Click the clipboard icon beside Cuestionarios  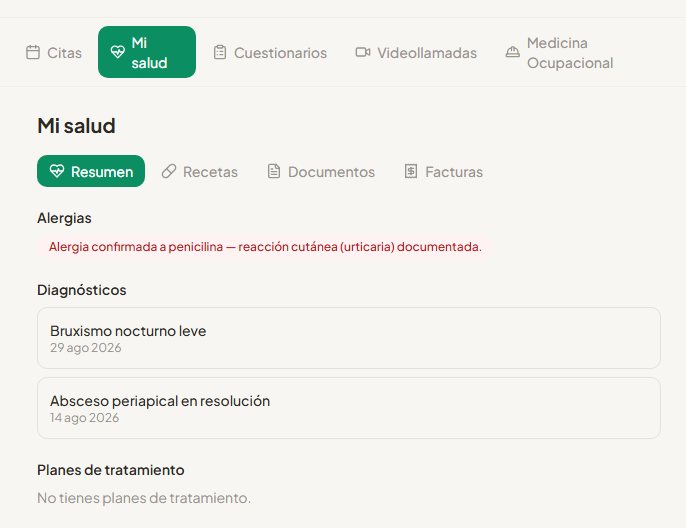(220, 52)
